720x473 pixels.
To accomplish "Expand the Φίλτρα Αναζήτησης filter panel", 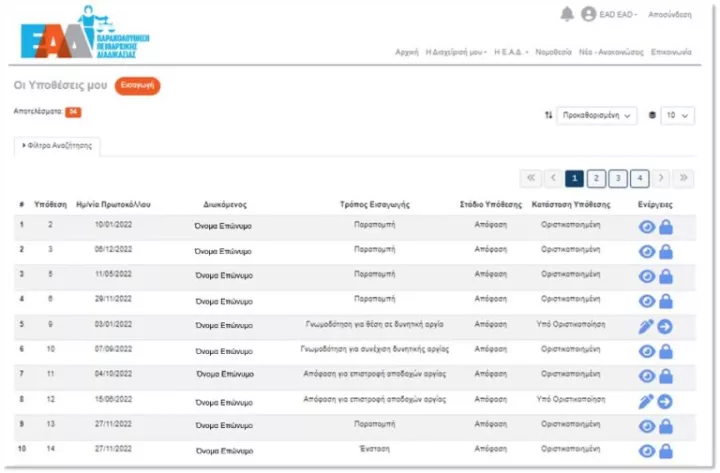I will click(57, 146).
